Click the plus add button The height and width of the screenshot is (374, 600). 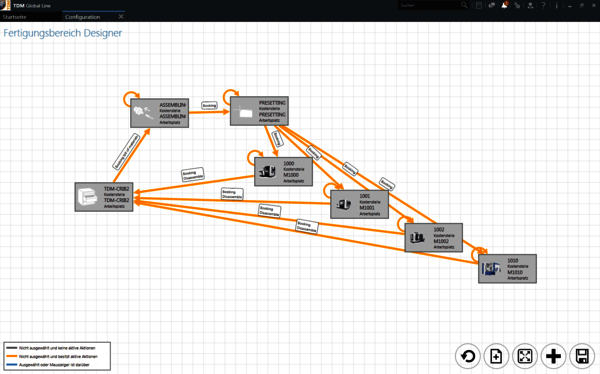point(553,356)
